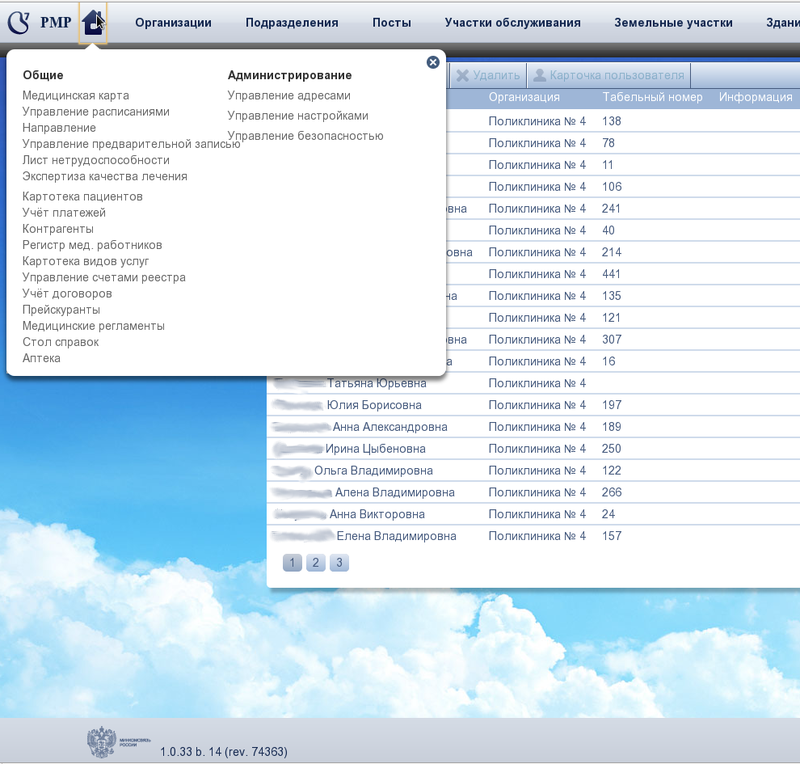Open Управление адресами
Image resolution: width=800 pixels, height=764 pixels.
point(289,95)
